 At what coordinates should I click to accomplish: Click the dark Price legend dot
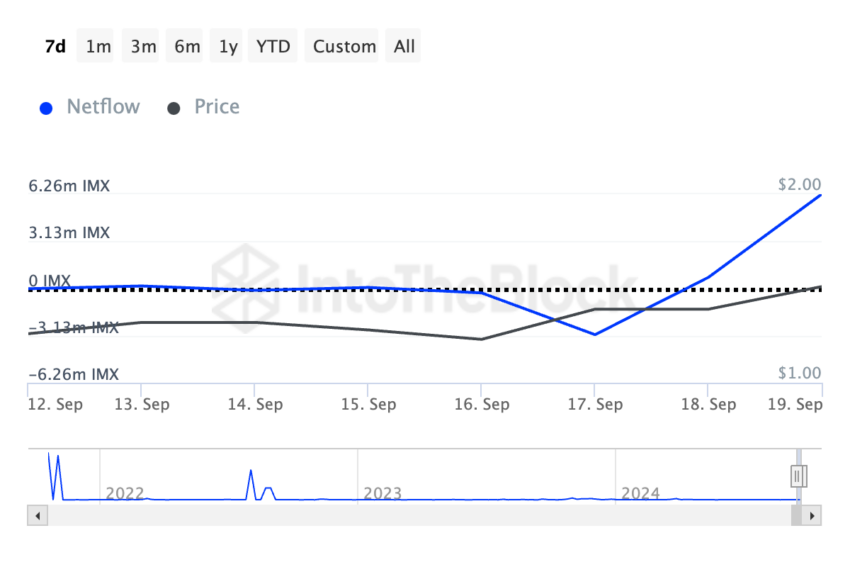(x=174, y=108)
